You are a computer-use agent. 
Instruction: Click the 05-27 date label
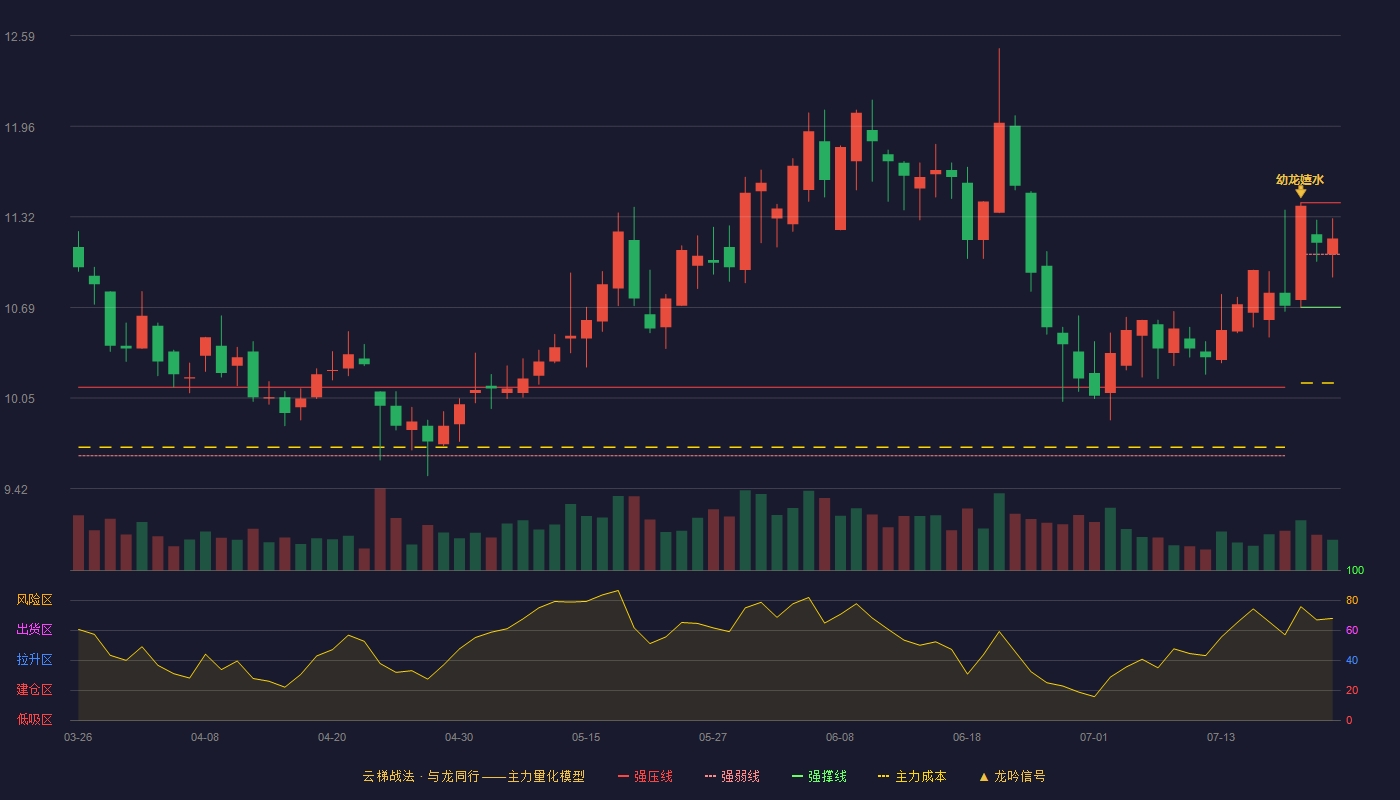tap(713, 737)
